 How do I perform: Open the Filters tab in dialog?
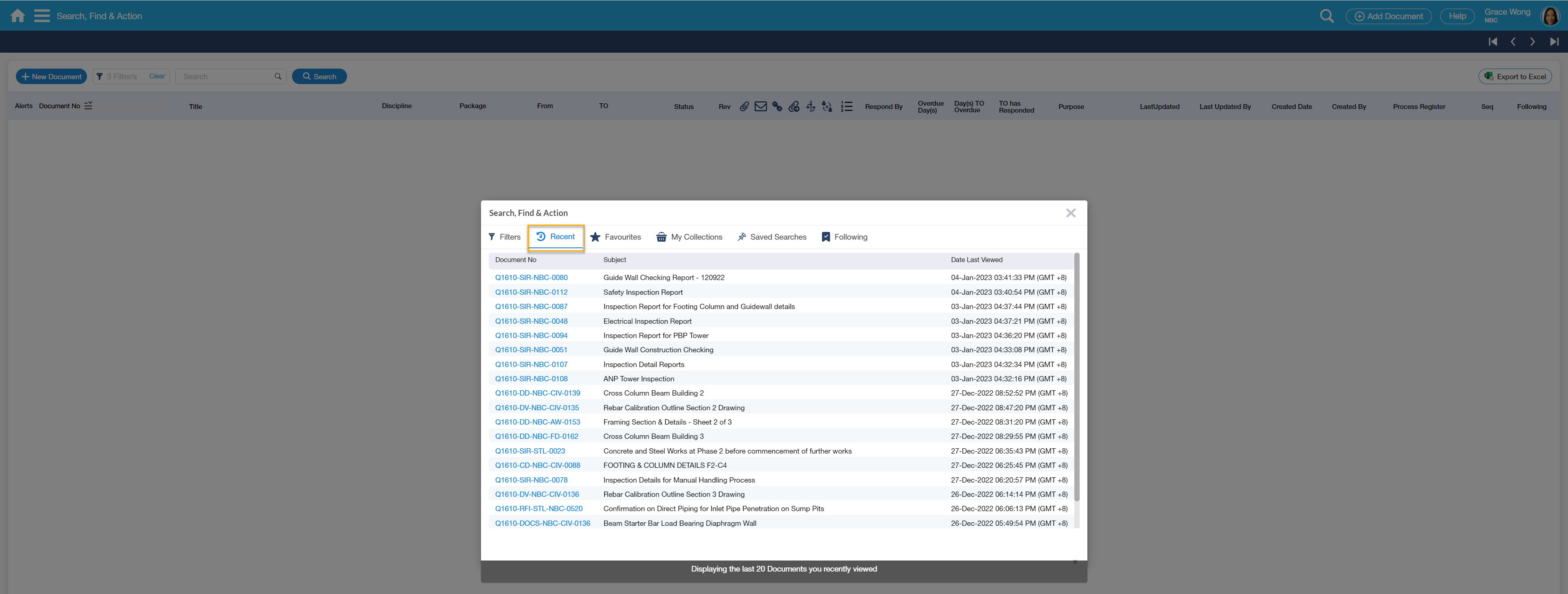point(505,237)
